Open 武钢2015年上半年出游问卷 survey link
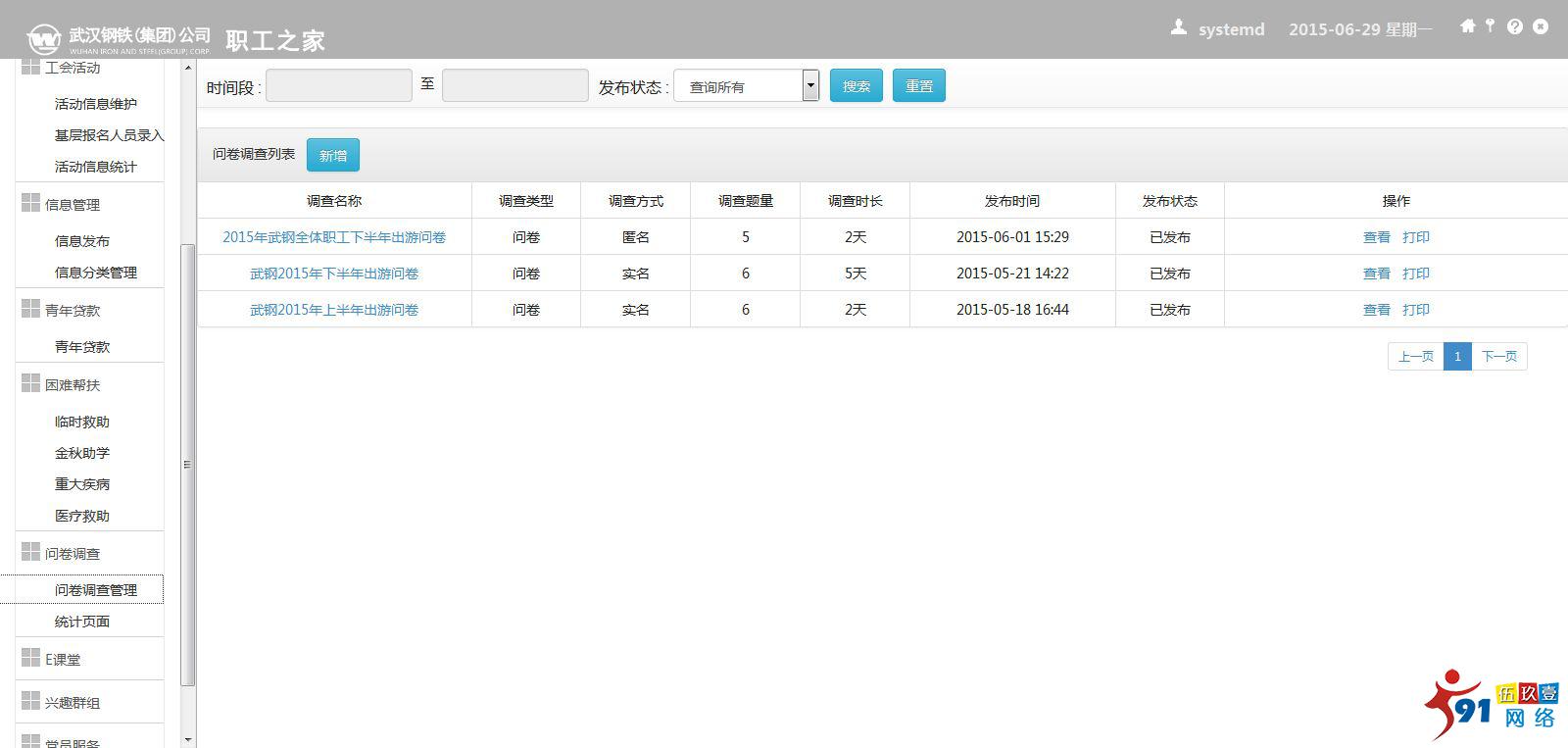Image resolution: width=1568 pixels, height=748 pixels. [334, 310]
